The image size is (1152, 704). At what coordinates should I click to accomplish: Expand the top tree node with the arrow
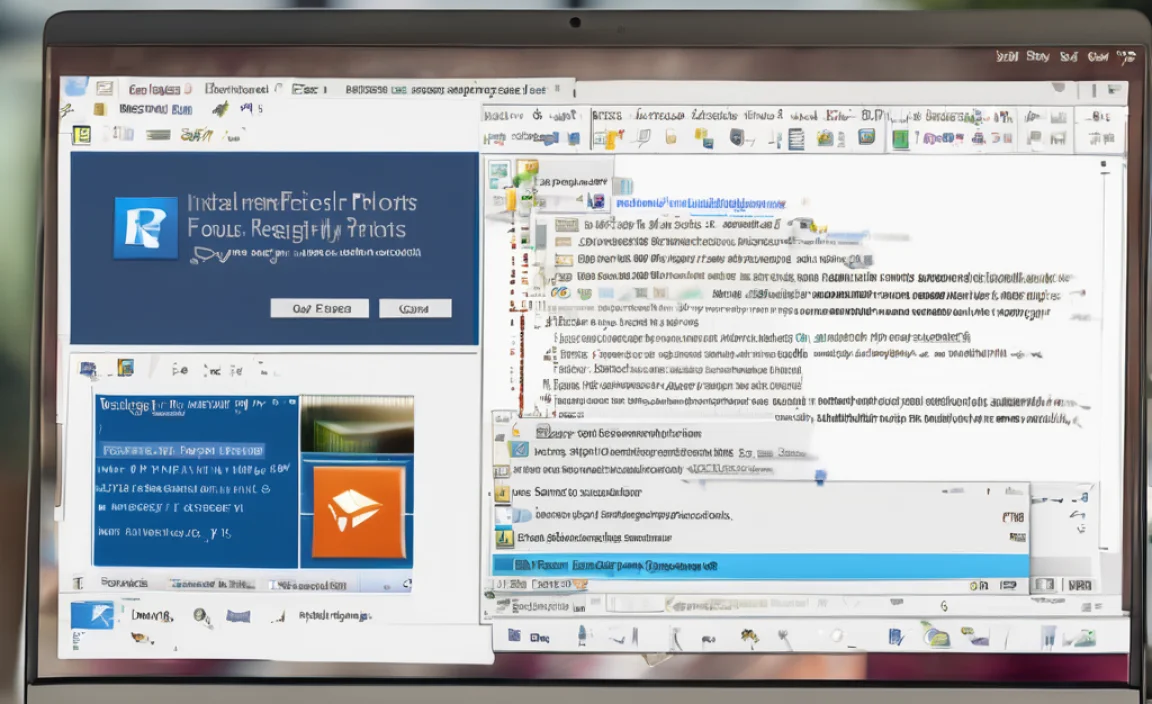click(x=579, y=198)
